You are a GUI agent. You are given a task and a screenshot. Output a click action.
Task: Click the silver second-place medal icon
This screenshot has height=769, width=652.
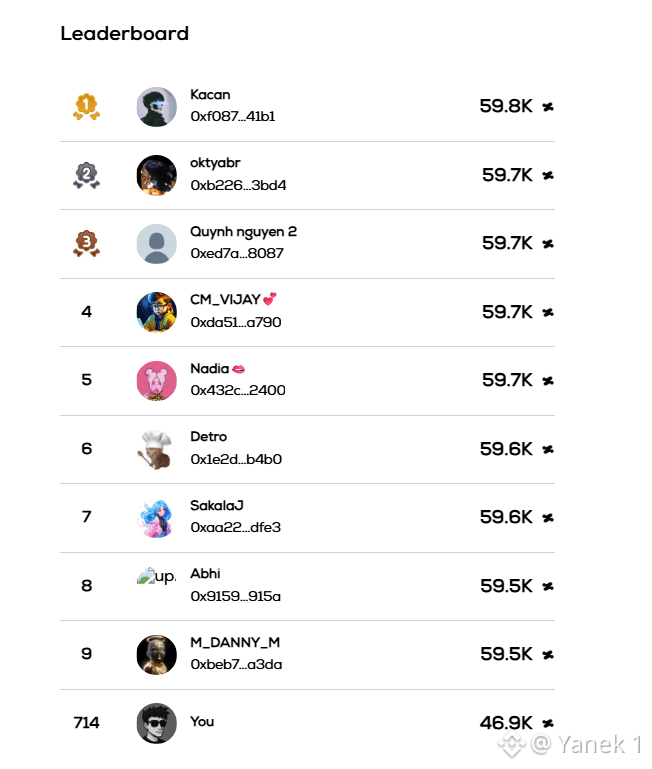[86, 175]
